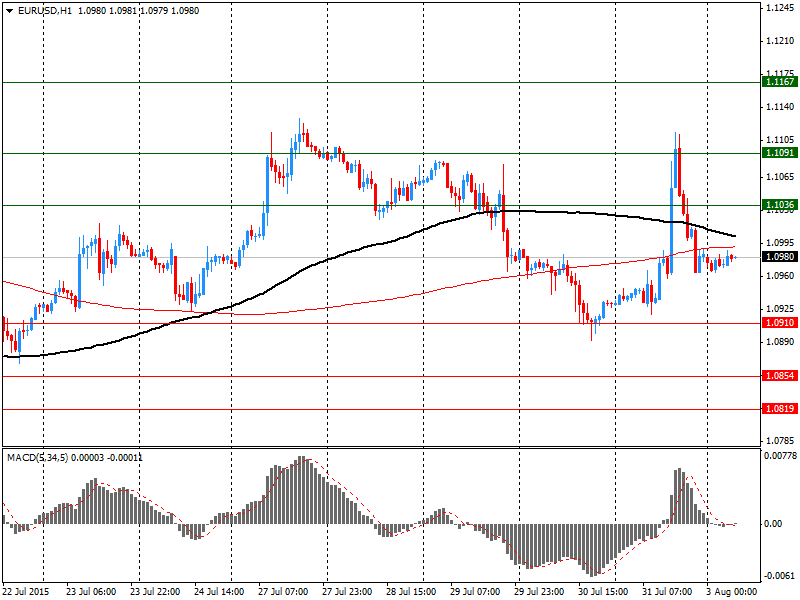
Task: Click the MACD scale value -0.0061
Action: tap(780, 576)
